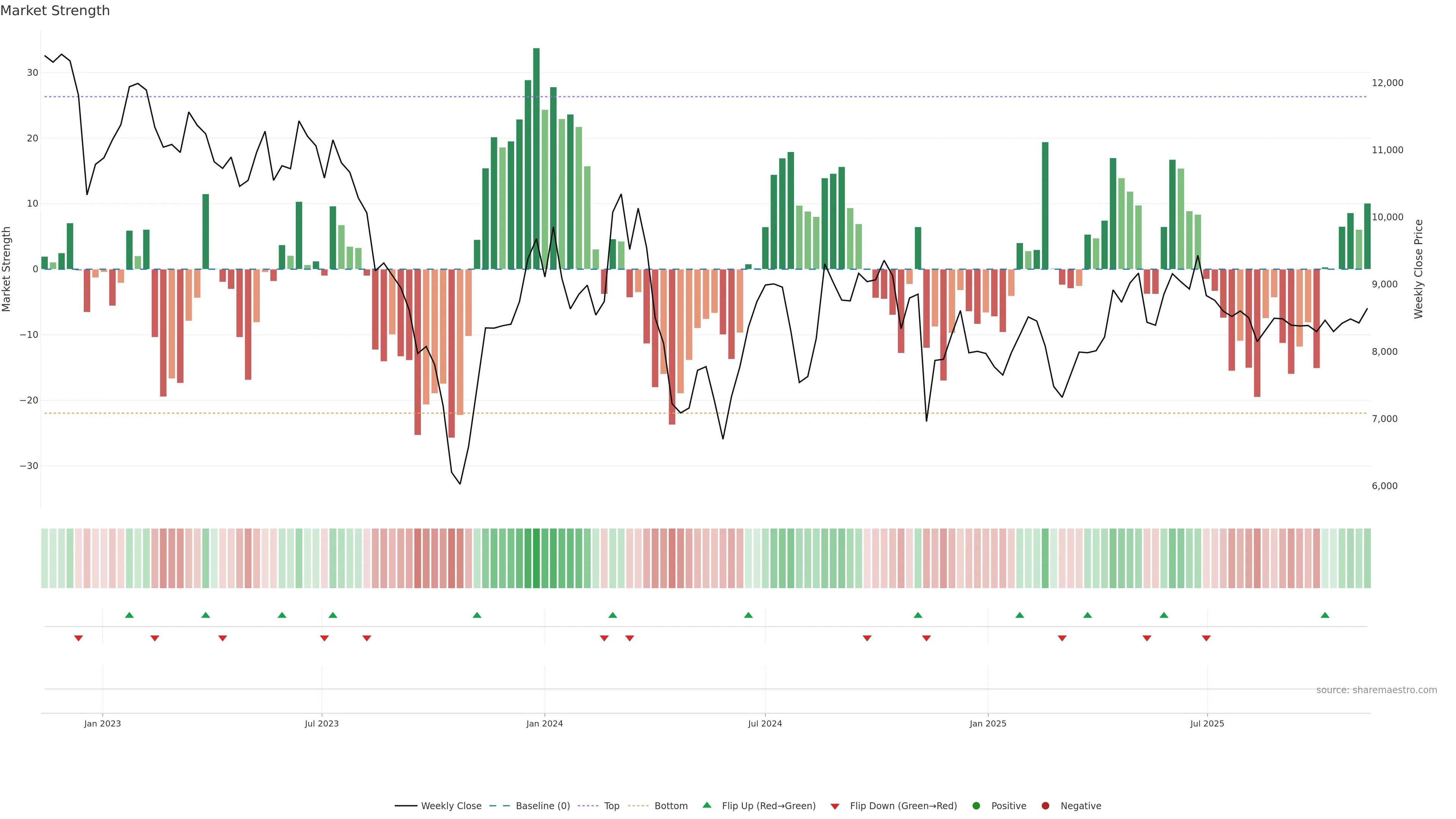Image resolution: width=1456 pixels, height=819 pixels.
Task: Click Flip Down red triangle legend icon
Action: [835, 806]
